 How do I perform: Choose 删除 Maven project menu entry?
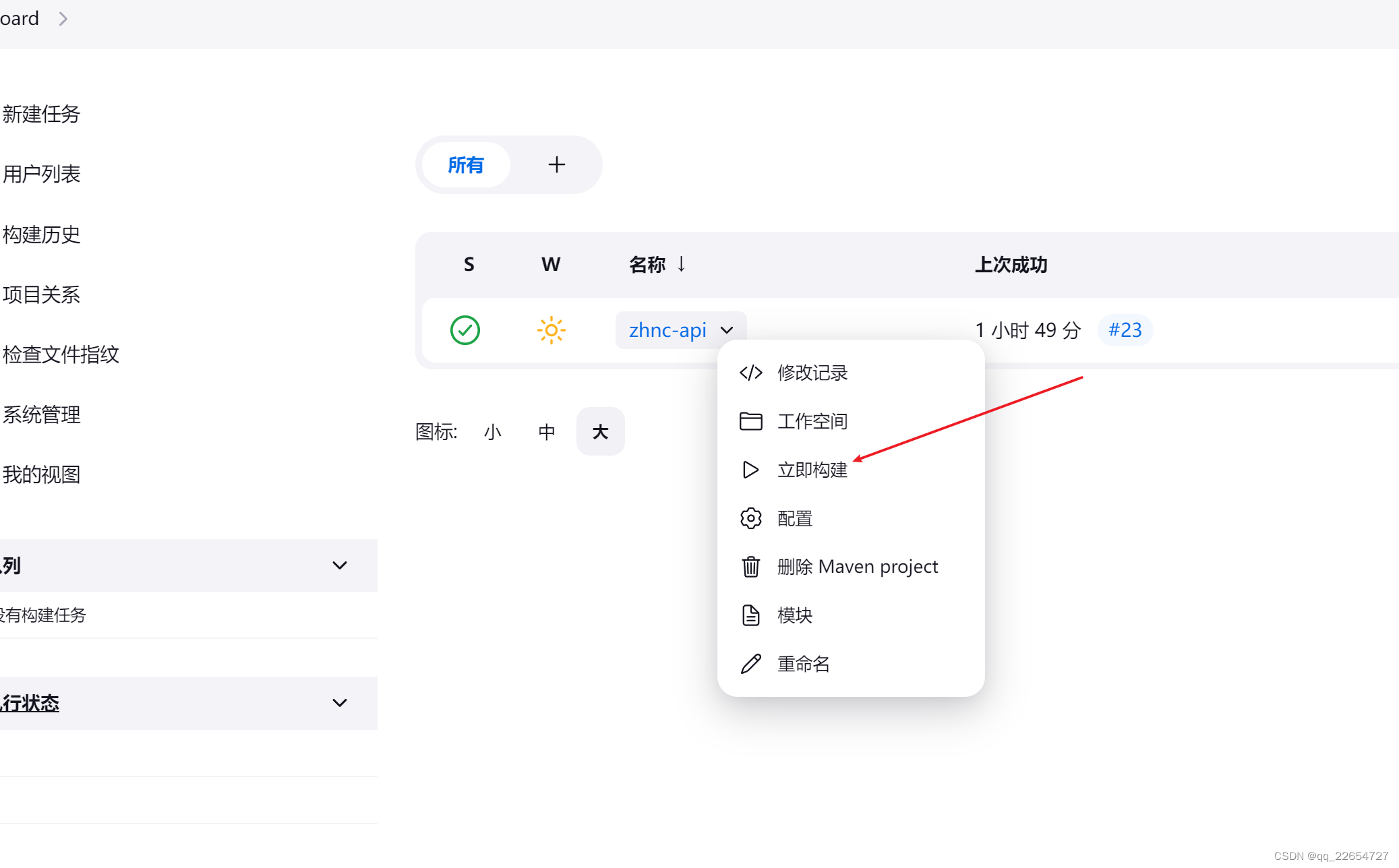(x=851, y=567)
